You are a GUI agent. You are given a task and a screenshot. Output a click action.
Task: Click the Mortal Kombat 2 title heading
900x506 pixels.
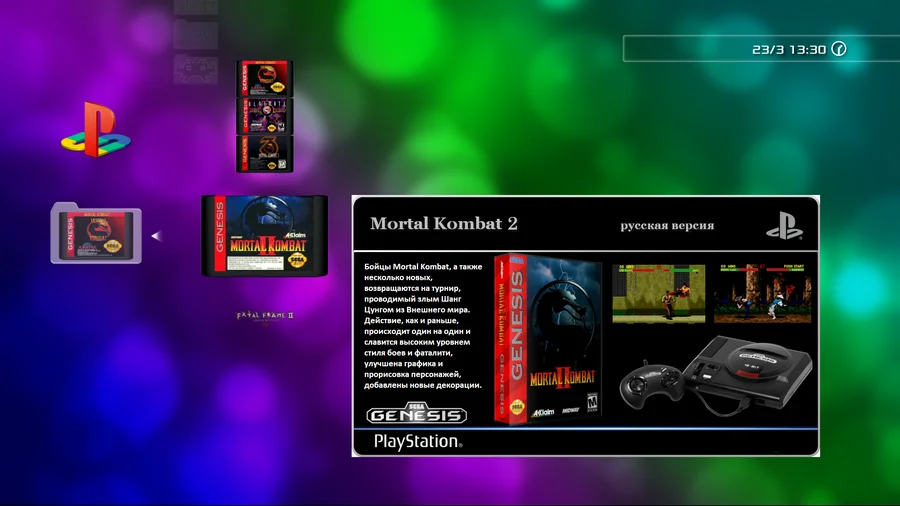click(444, 224)
